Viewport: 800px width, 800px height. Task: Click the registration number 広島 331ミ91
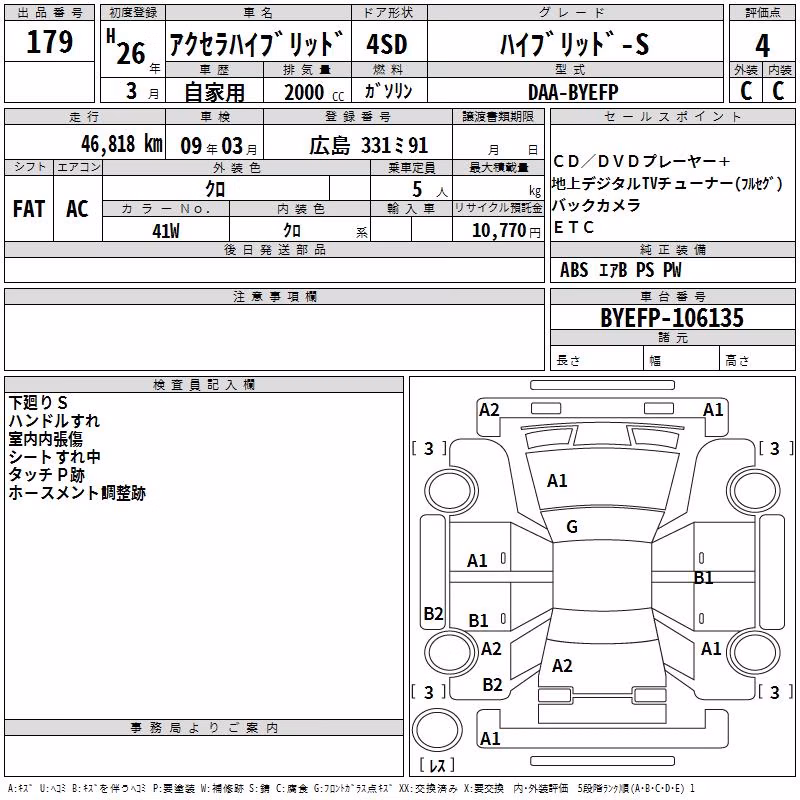pos(368,145)
